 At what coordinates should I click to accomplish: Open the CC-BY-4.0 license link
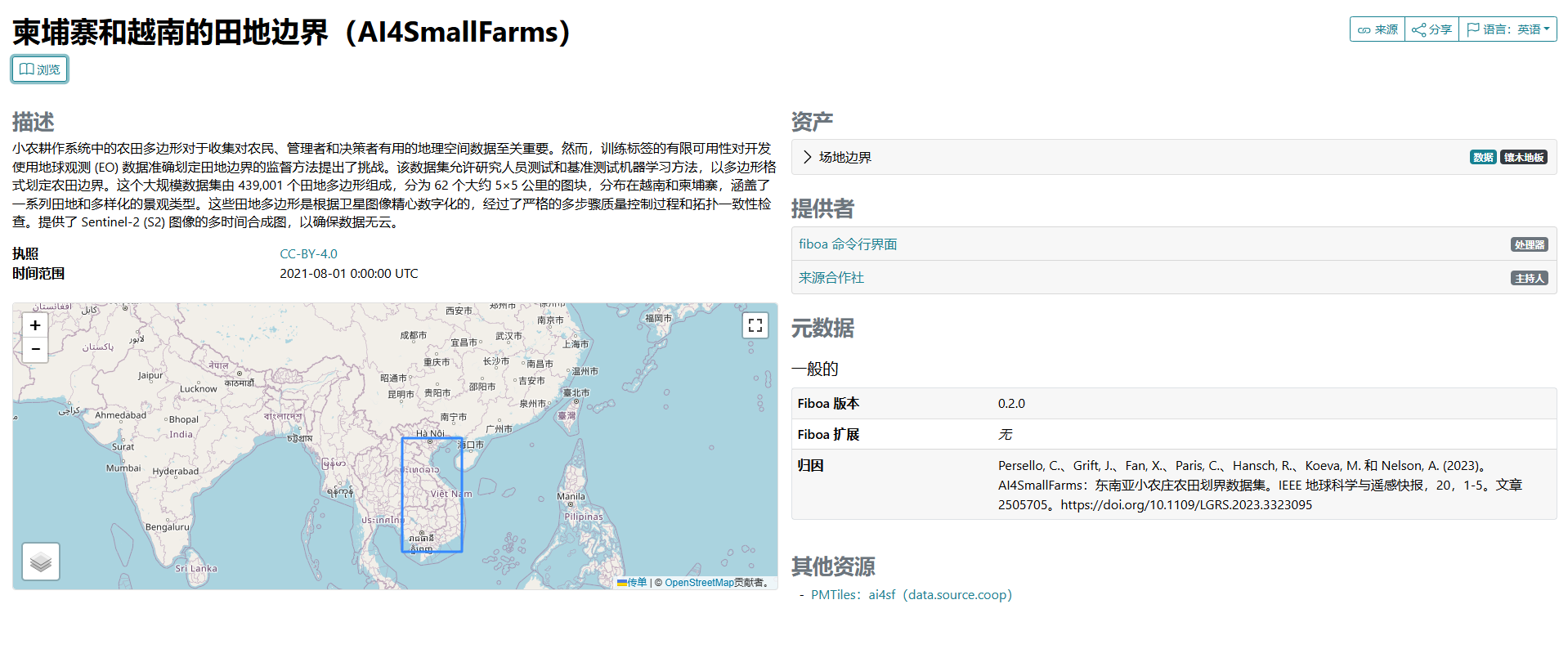click(308, 254)
